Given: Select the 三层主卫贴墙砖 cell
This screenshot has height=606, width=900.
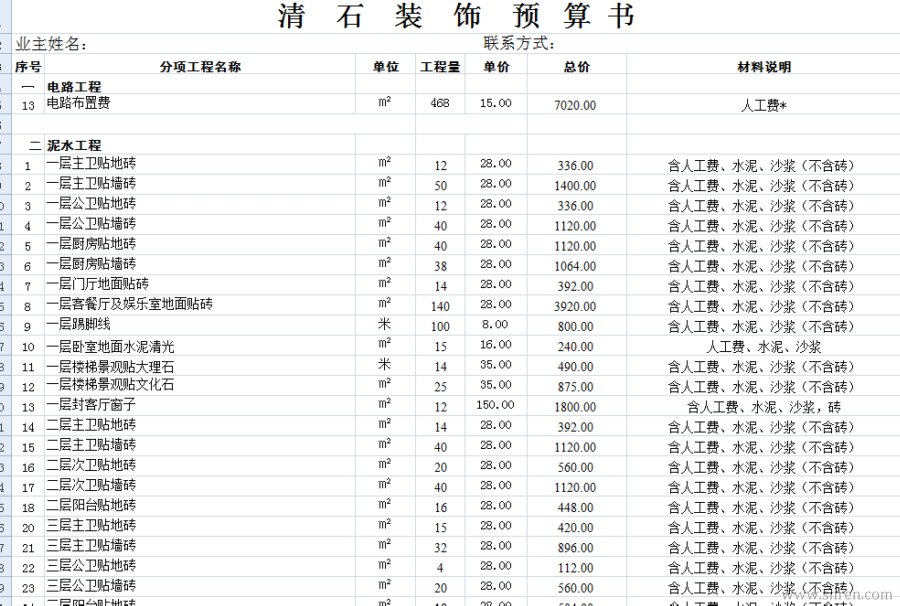Looking at the screenshot, I should pyautogui.click(x=200, y=546).
